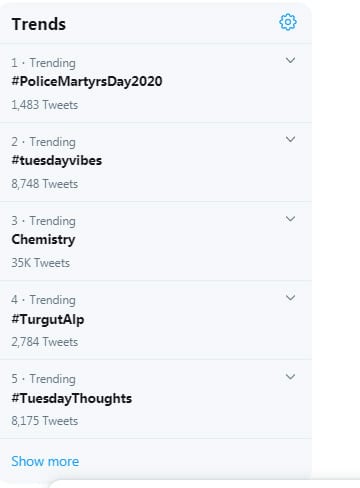Select the Chemistry trending topic
Viewport: 360px width, 488px height.
click(43, 240)
